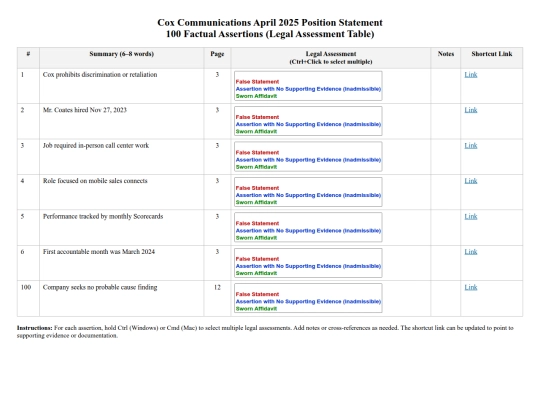Open the Link for Mr. Coates hired row

[470, 110]
